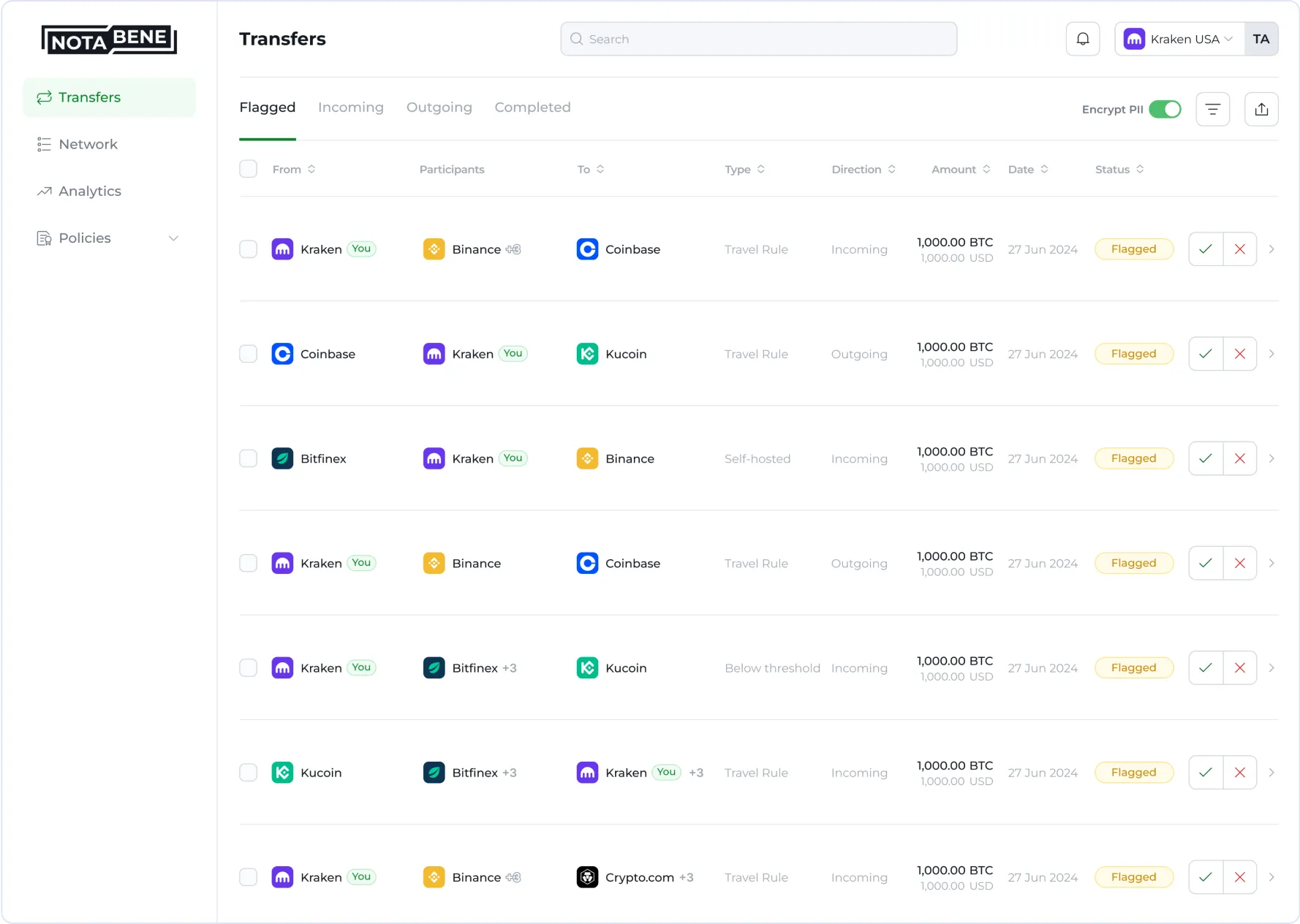Toggle the Encrypt PII switch
The width and height of the screenshot is (1300, 924).
click(1165, 109)
